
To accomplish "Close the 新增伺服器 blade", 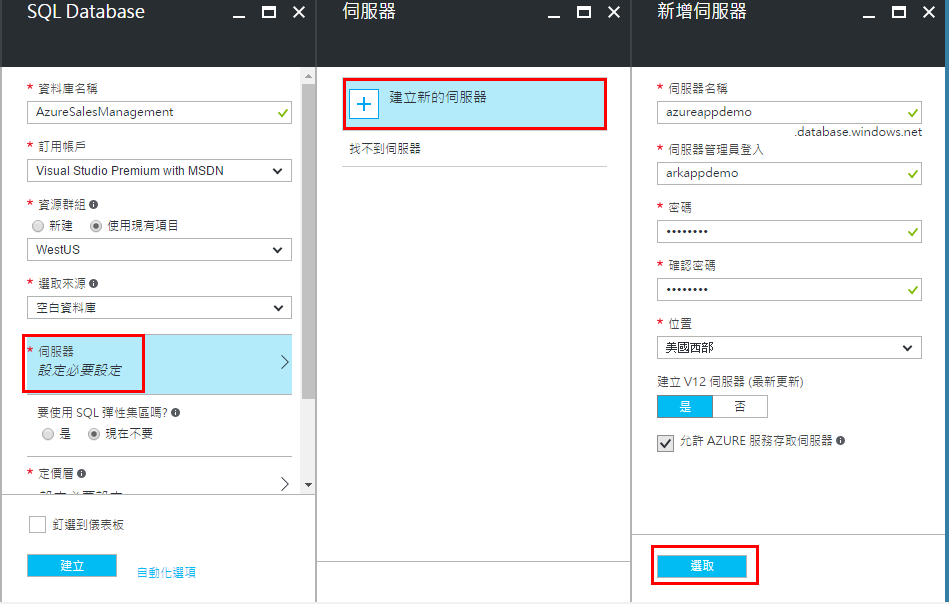I will pos(929,12).
